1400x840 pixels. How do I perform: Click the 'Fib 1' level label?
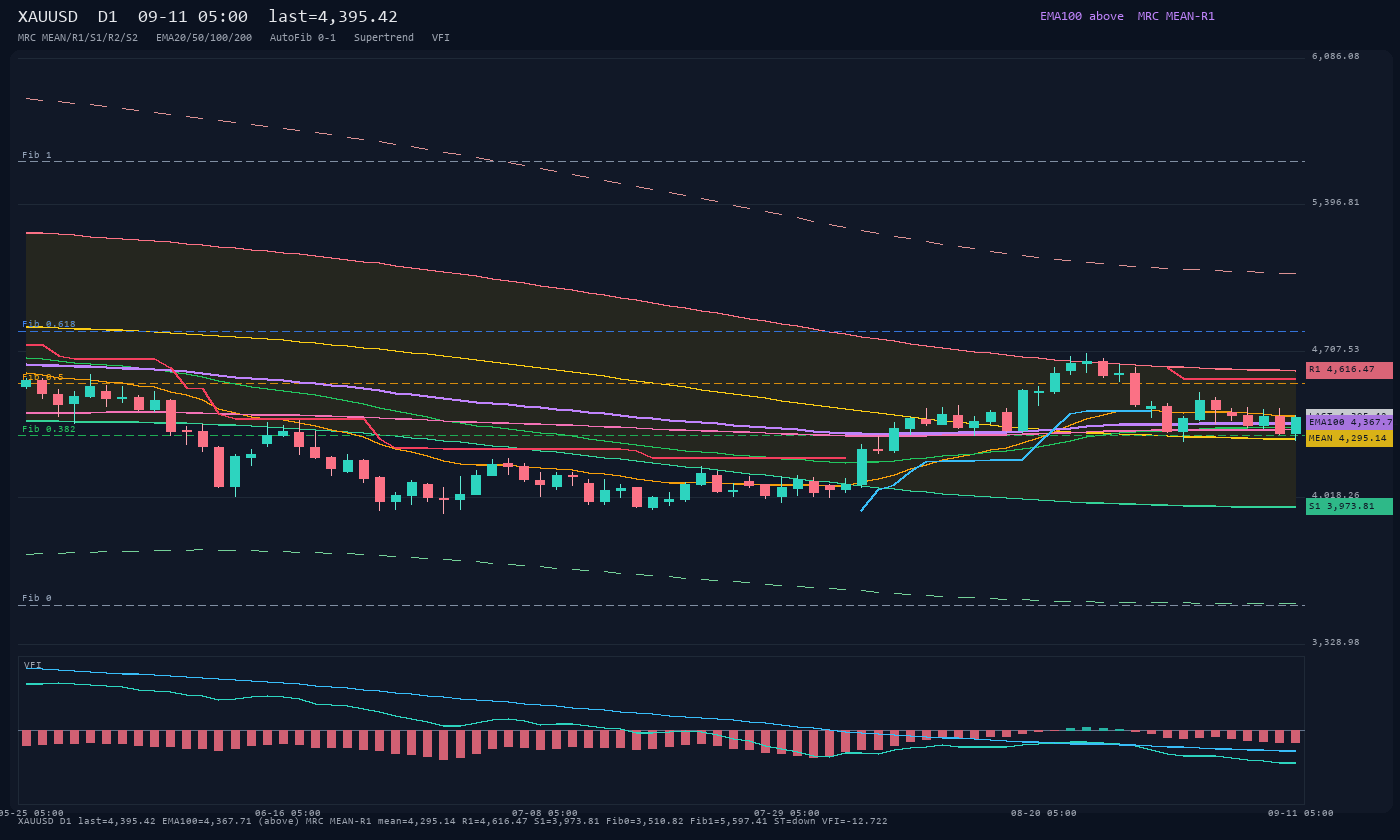point(37,155)
